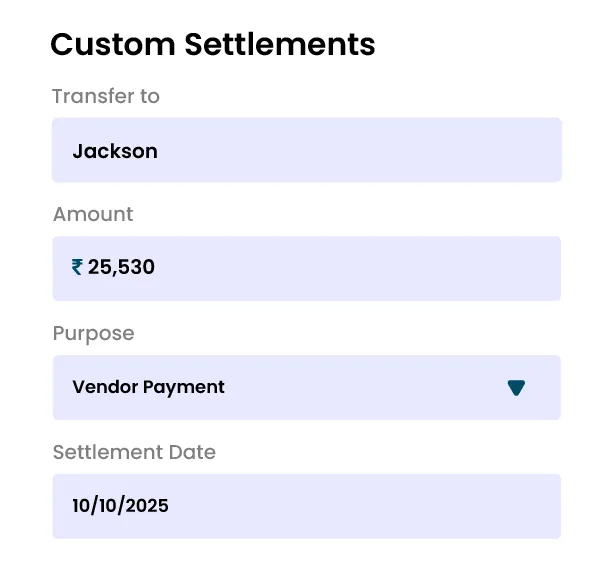The height and width of the screenshot is (572, 603).
Task: Click the Custom Settlements heading
Action: tap(213, 44)
